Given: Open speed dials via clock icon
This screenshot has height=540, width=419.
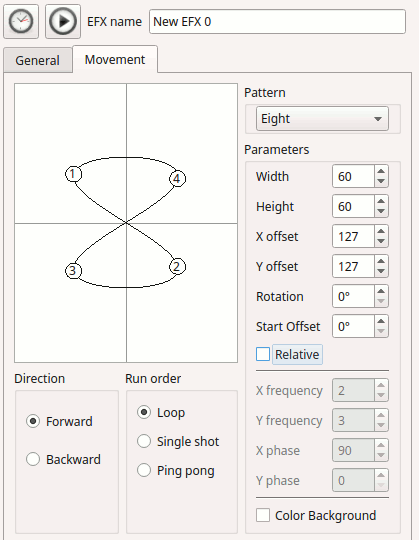Looking at the screenshot, I should (21, 21).
